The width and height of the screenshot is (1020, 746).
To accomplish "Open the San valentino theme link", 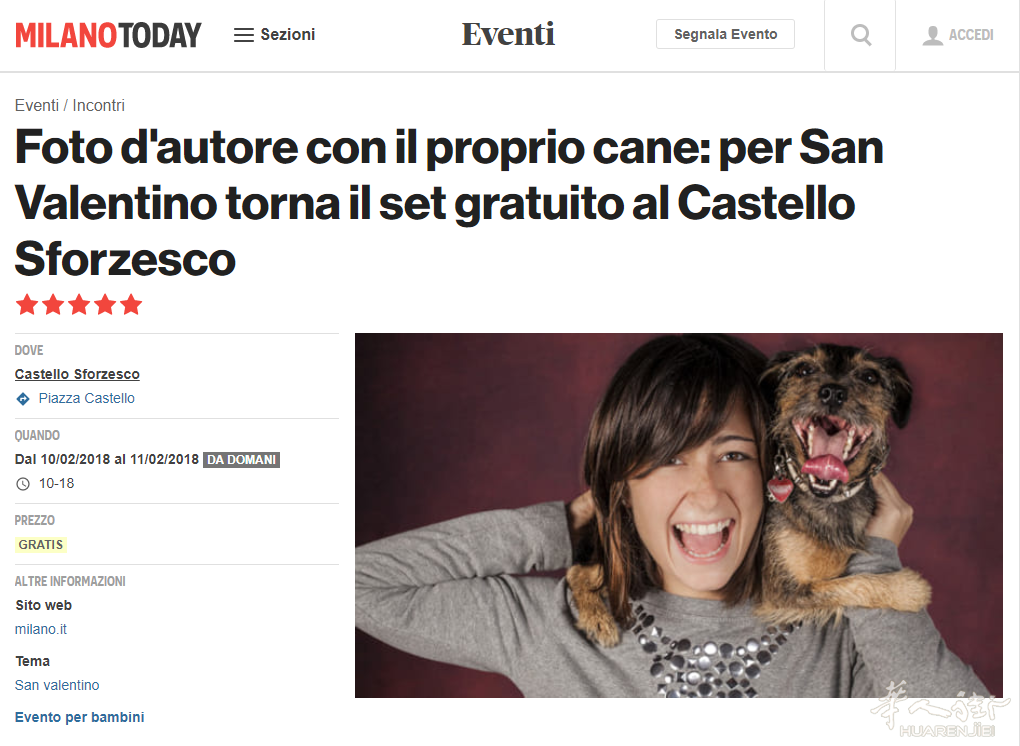I will [57, 685].
